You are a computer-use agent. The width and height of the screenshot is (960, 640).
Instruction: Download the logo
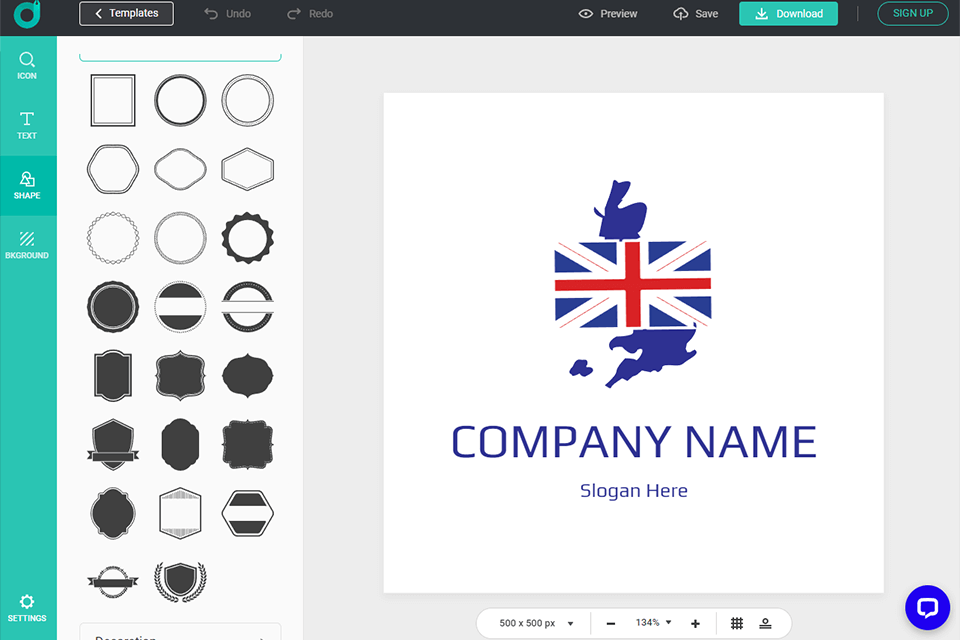tap(788, 13)
